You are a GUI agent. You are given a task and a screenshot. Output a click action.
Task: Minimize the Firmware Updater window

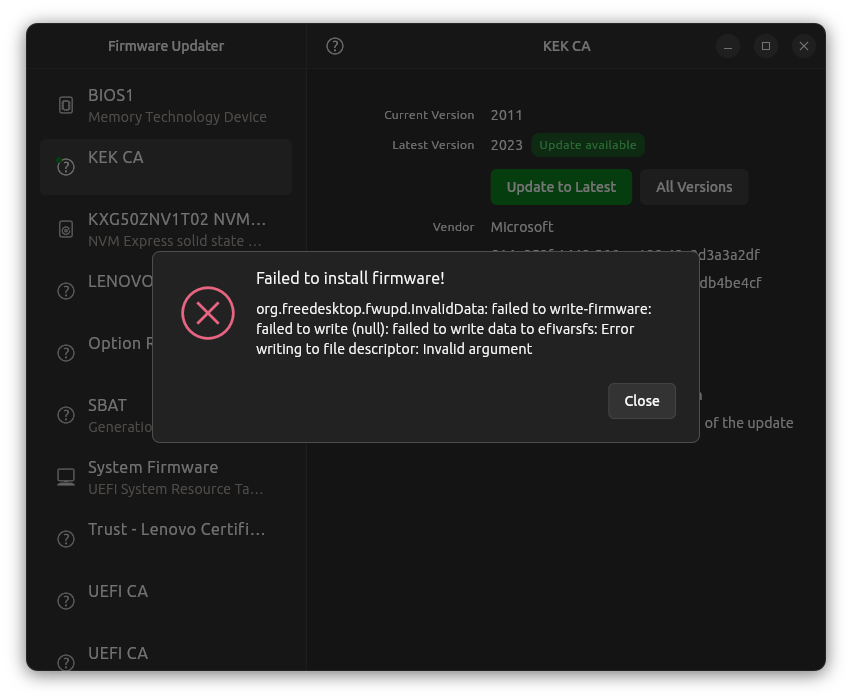tap(728, 46)
